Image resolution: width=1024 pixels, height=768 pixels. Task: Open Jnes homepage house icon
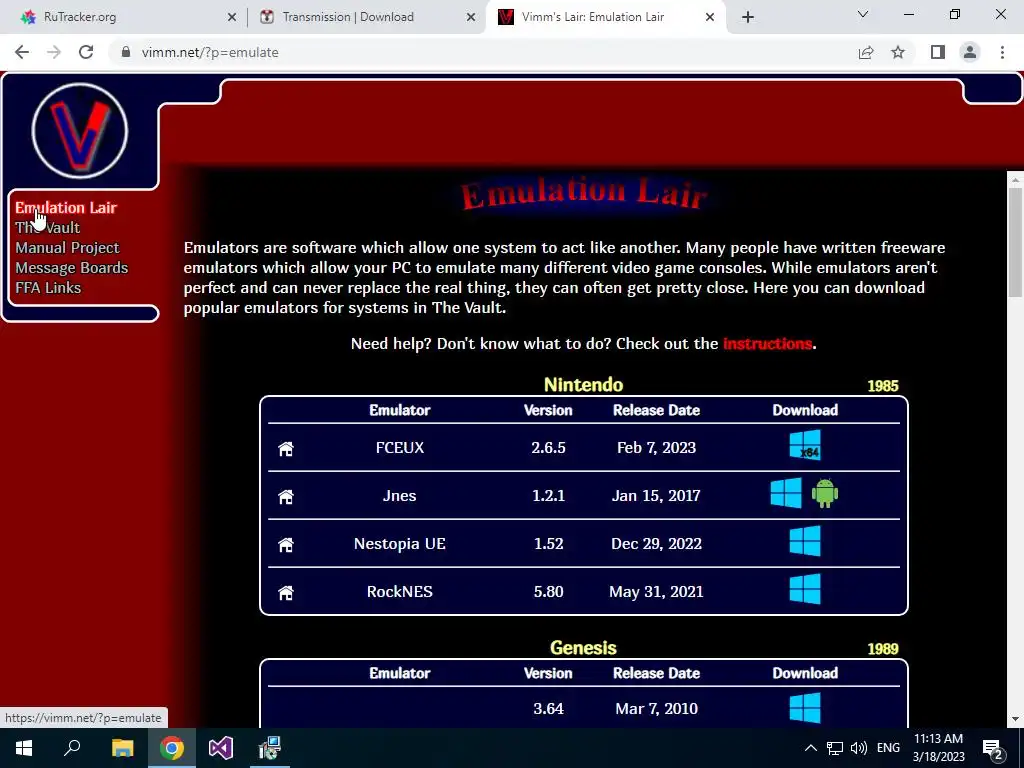pos(286,496)
